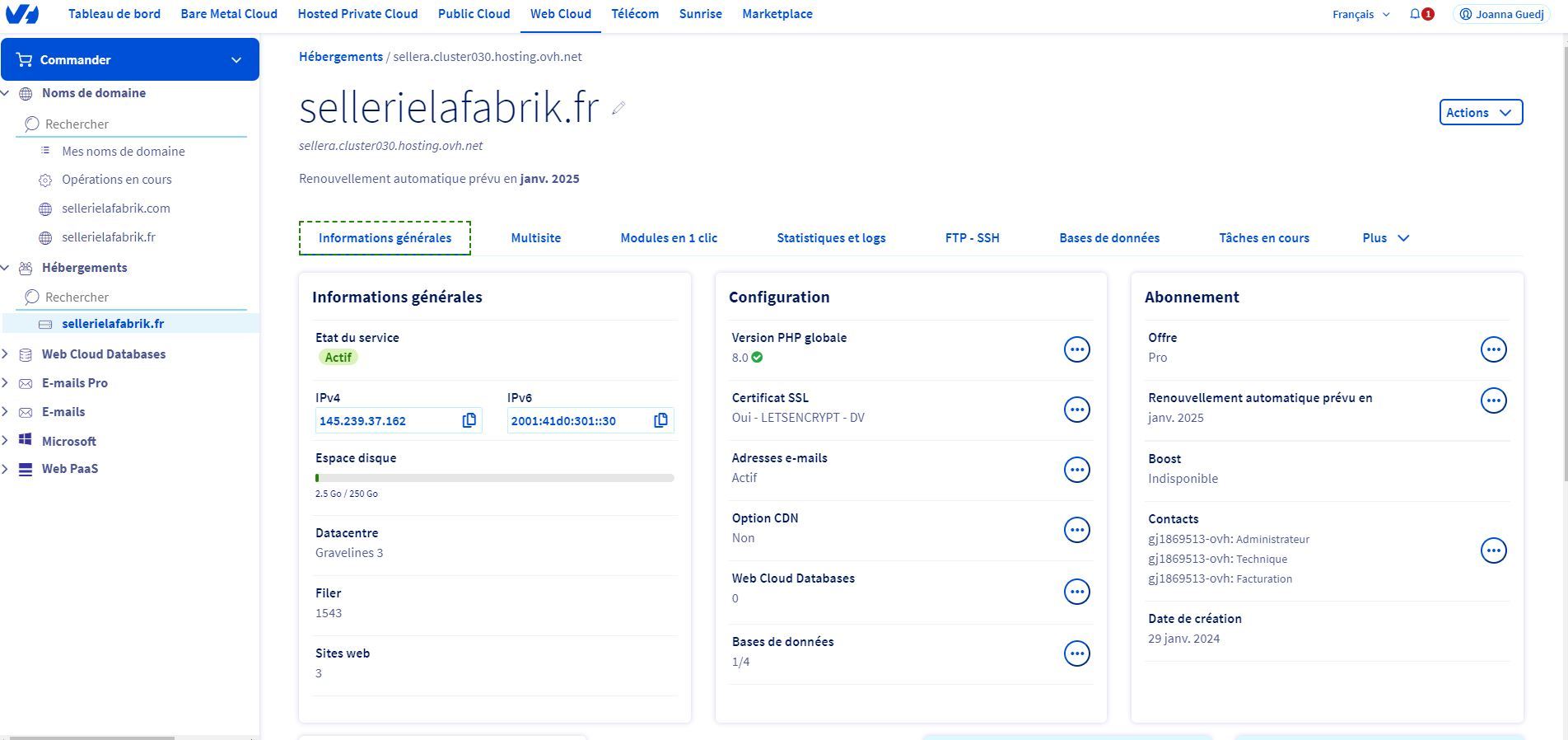The image size is (1568, 740).
Task: Open the Français language selector
Action: point(1360,14)
